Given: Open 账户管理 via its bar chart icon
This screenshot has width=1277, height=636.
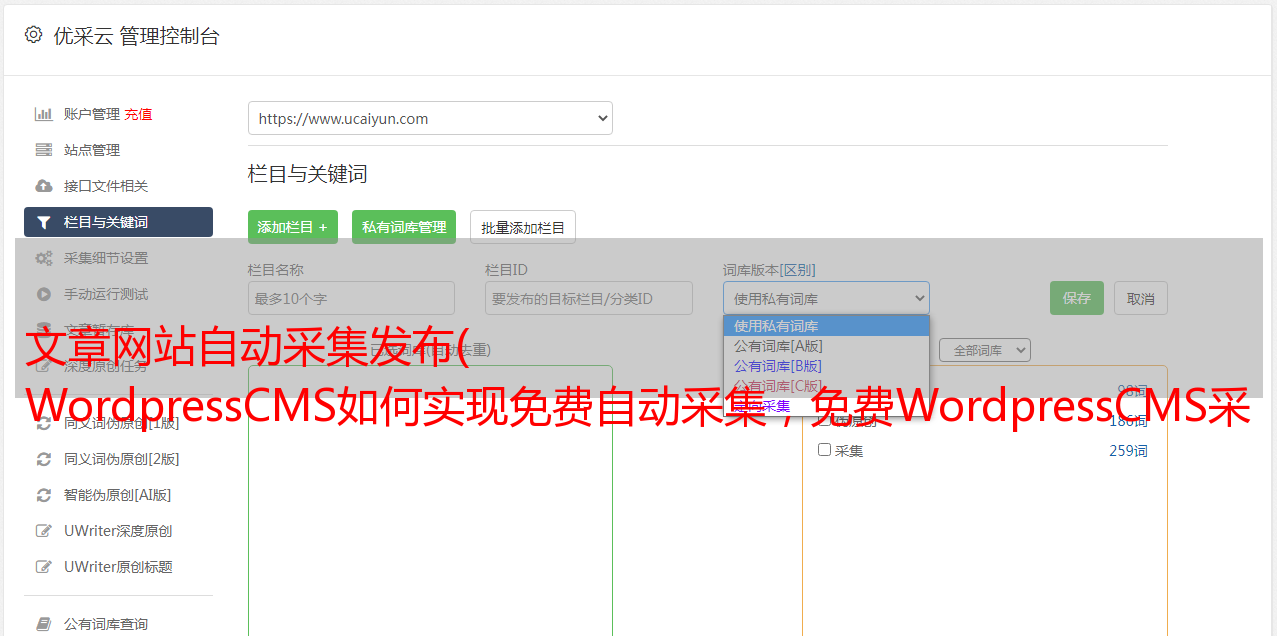Looking at the screenshot, I should [44, 114].
